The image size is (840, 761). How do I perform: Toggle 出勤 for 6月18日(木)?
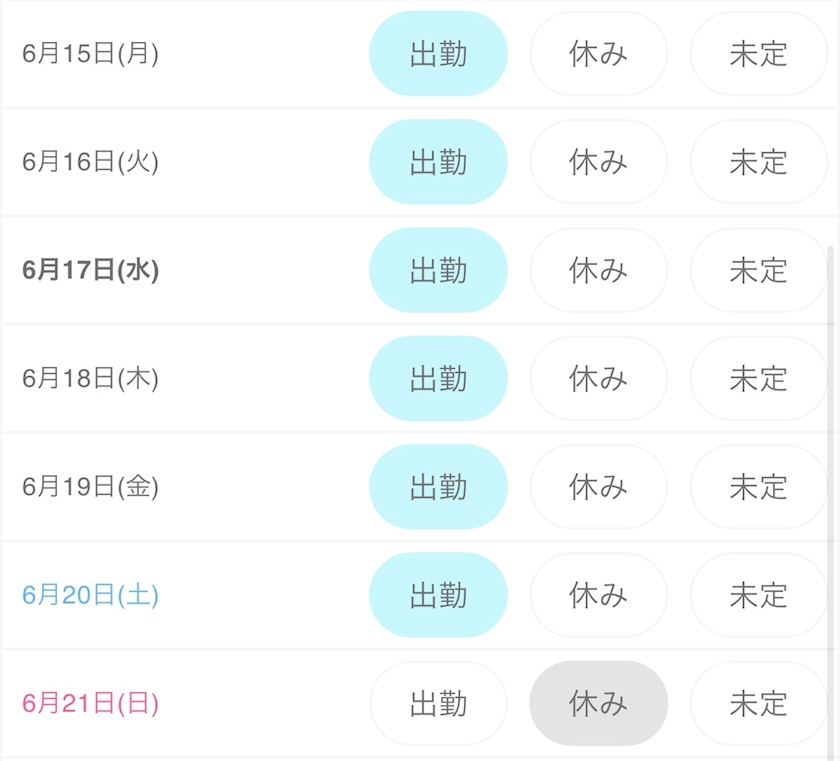tap(438, 378)
